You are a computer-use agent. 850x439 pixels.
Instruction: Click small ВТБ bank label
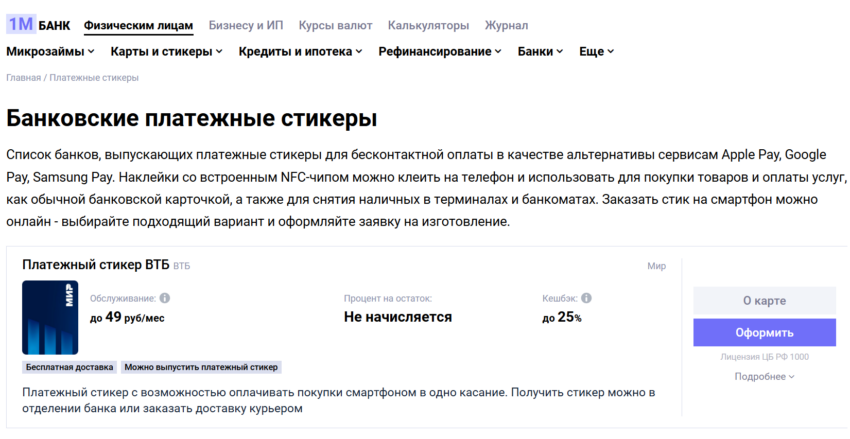(182, 266)
